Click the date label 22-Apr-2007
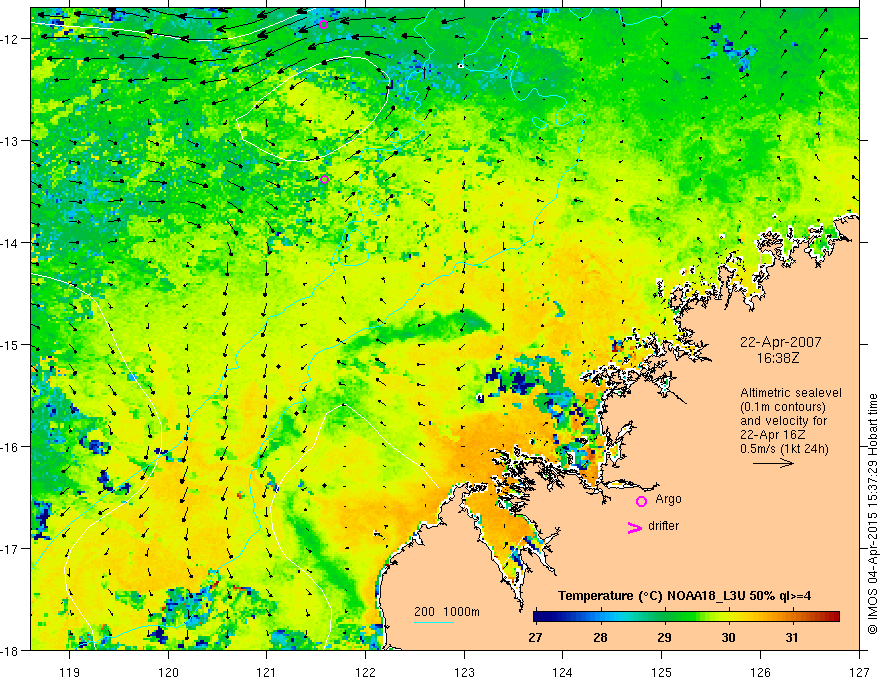 [781, 342]
